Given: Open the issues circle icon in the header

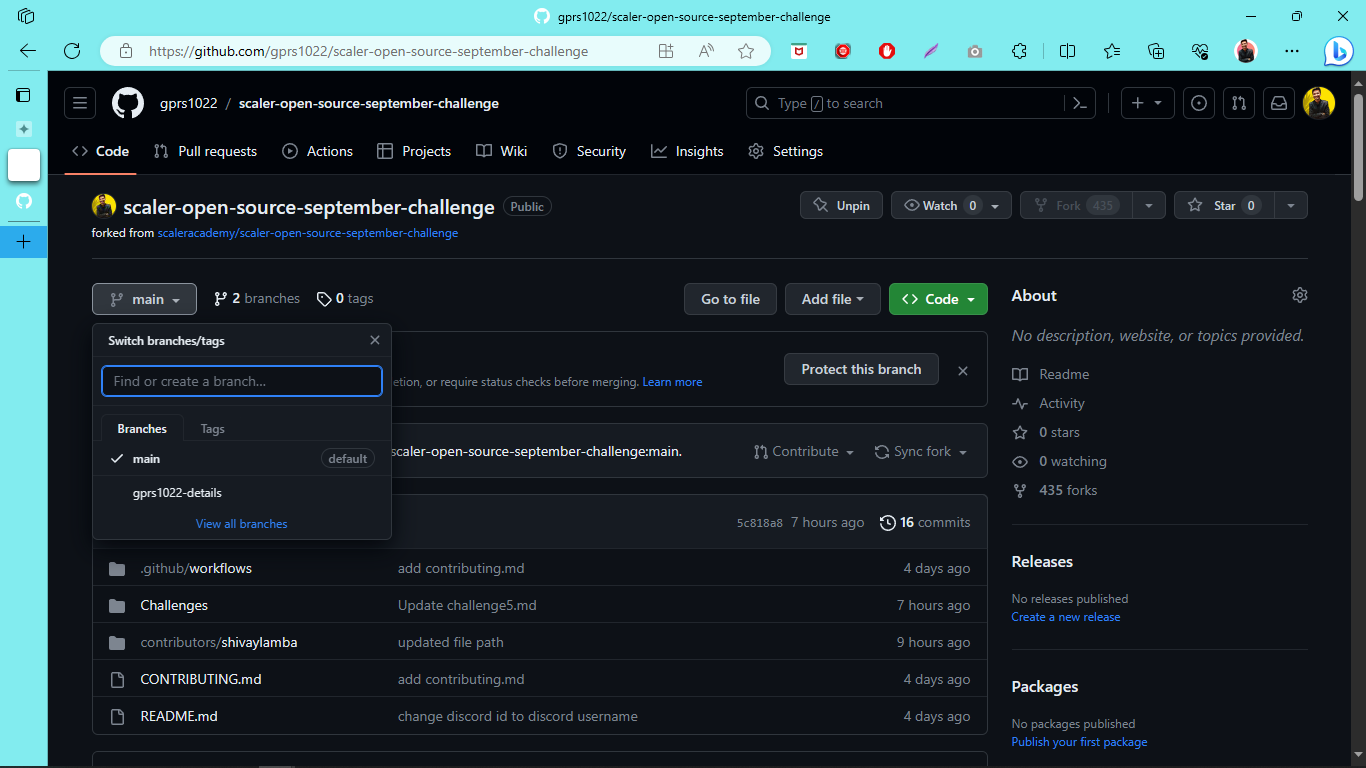Looking at the screenshot, I should (1198, 102).
